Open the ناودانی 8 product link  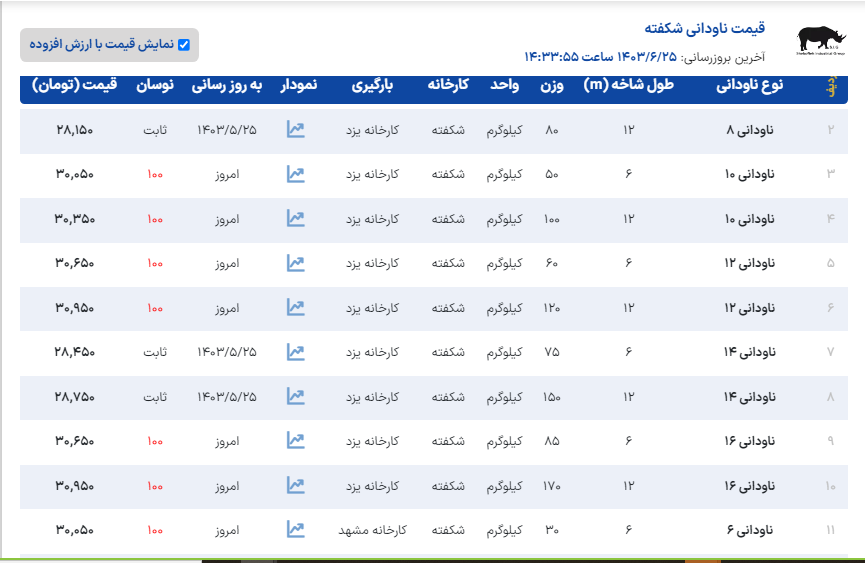coord(750,130)
